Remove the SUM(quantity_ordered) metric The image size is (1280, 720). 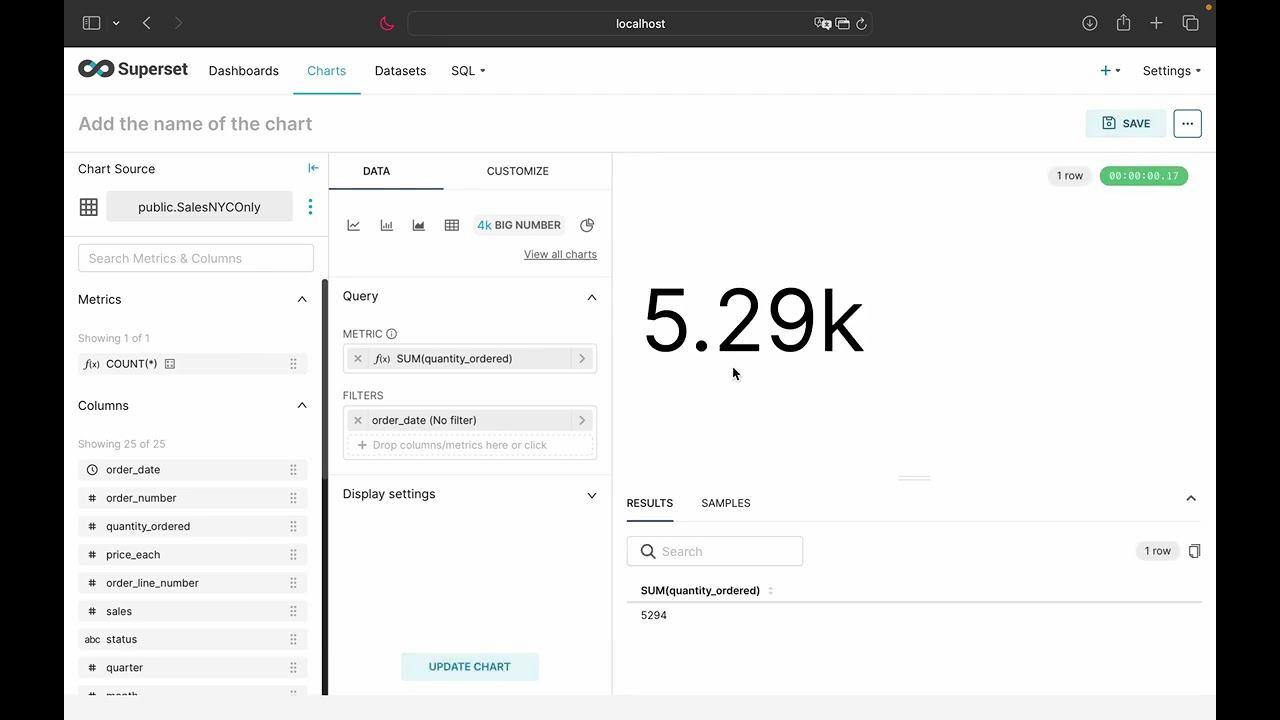pos(358,358)
